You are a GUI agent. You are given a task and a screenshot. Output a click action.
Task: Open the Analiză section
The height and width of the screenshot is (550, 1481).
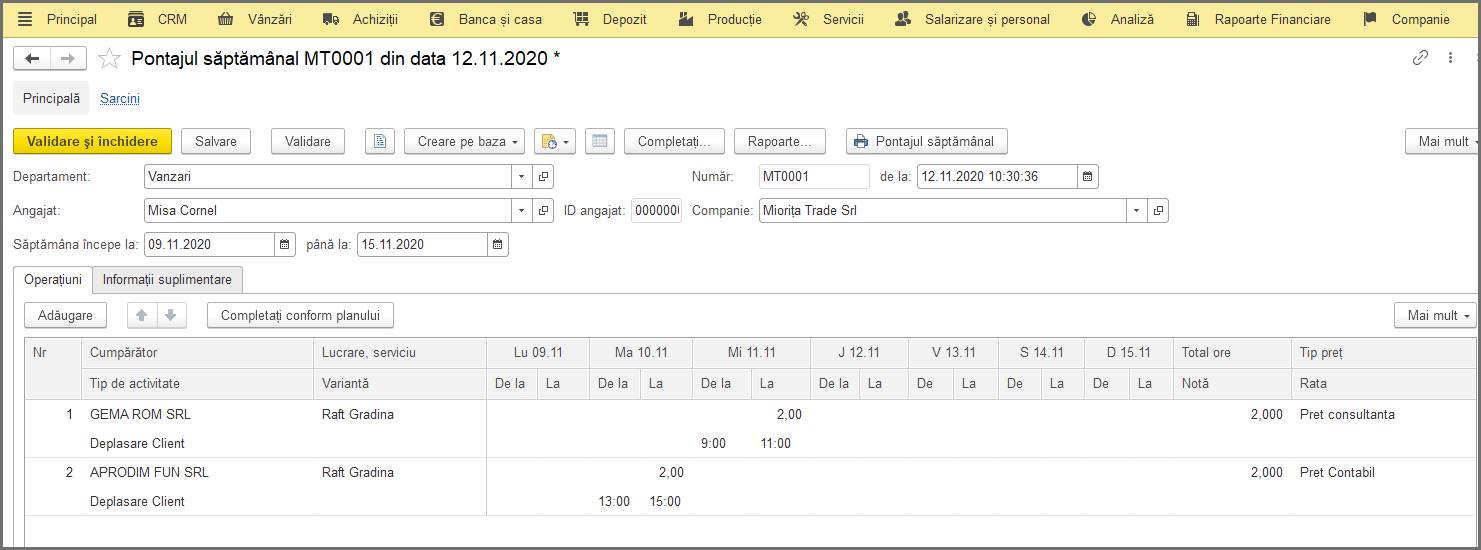[x=1118, y=19]
